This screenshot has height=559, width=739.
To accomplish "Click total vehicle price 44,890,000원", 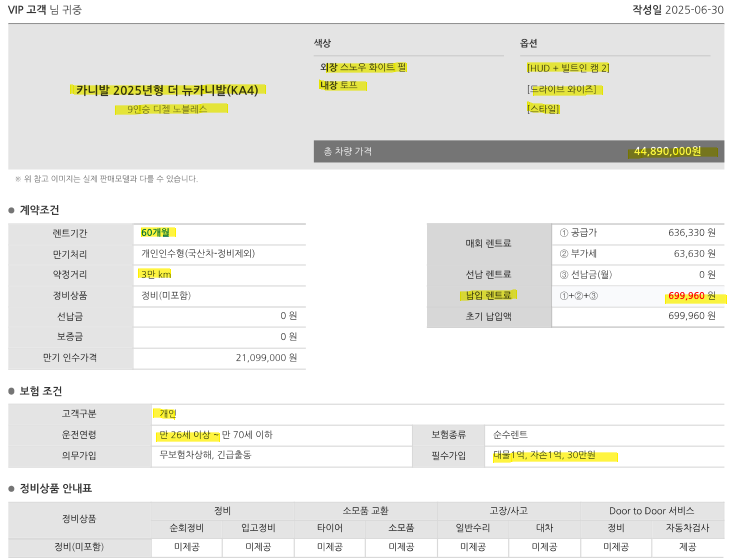I will tap(667, 151).
